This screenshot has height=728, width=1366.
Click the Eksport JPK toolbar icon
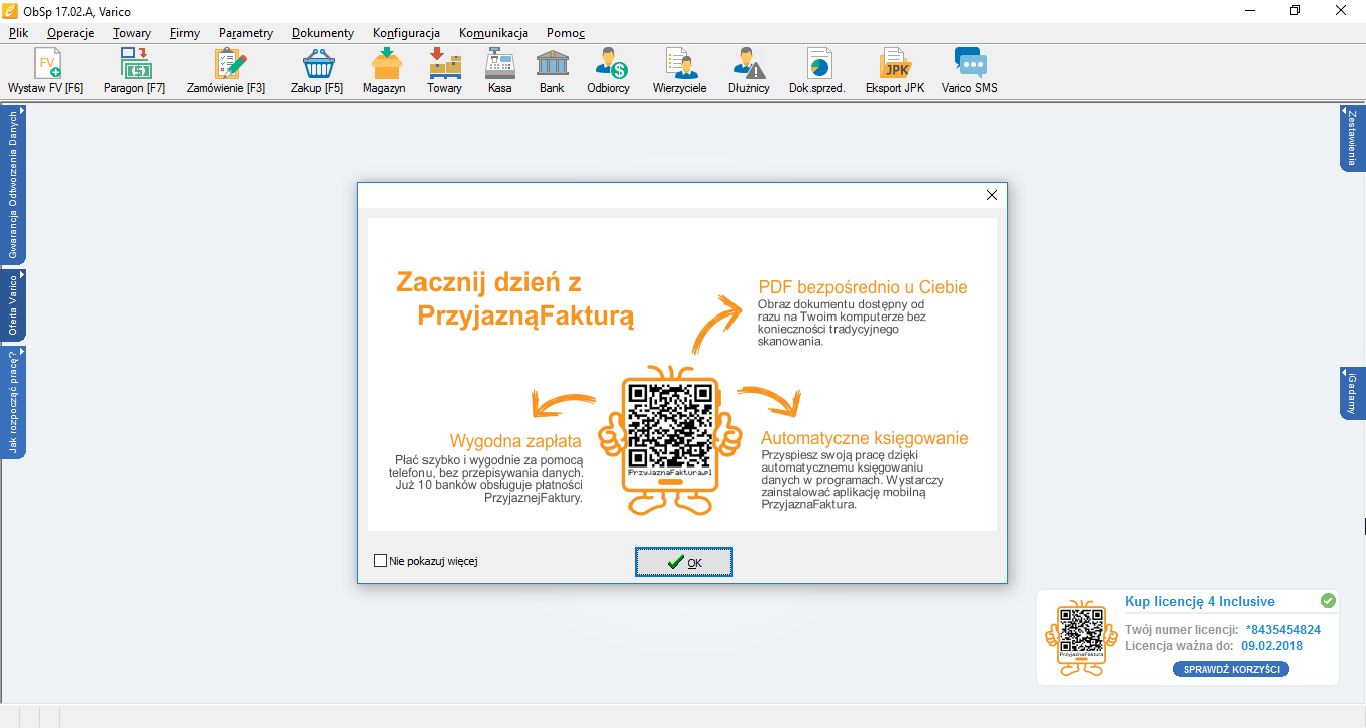tap(895, 71)
